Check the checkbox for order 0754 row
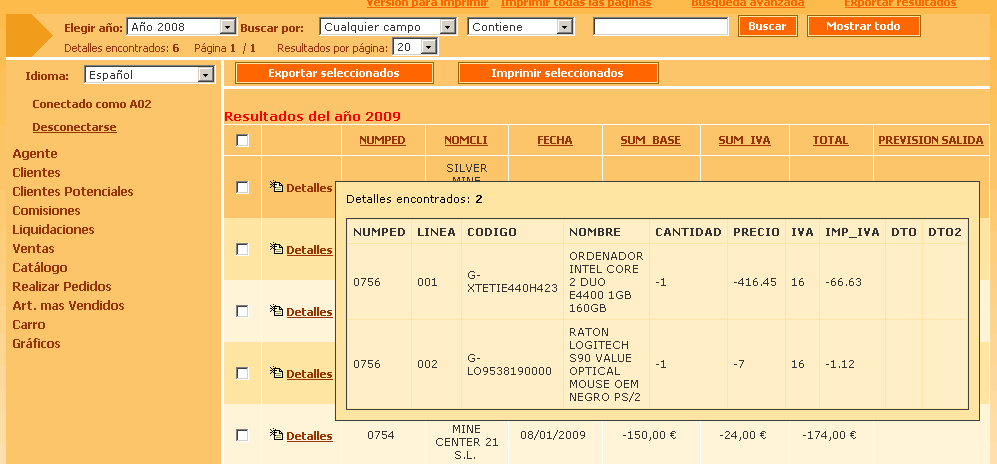This screenshot has height=464, width=997. coord(242,435)
